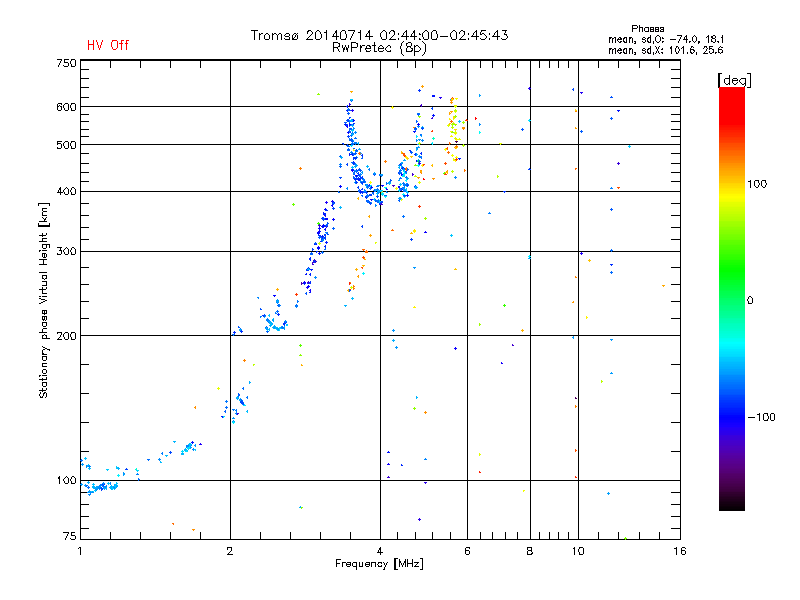Select the 'mean, sd,X: 101.6, 25.6' statistic

pyautogui.click(x=666, y=50)
